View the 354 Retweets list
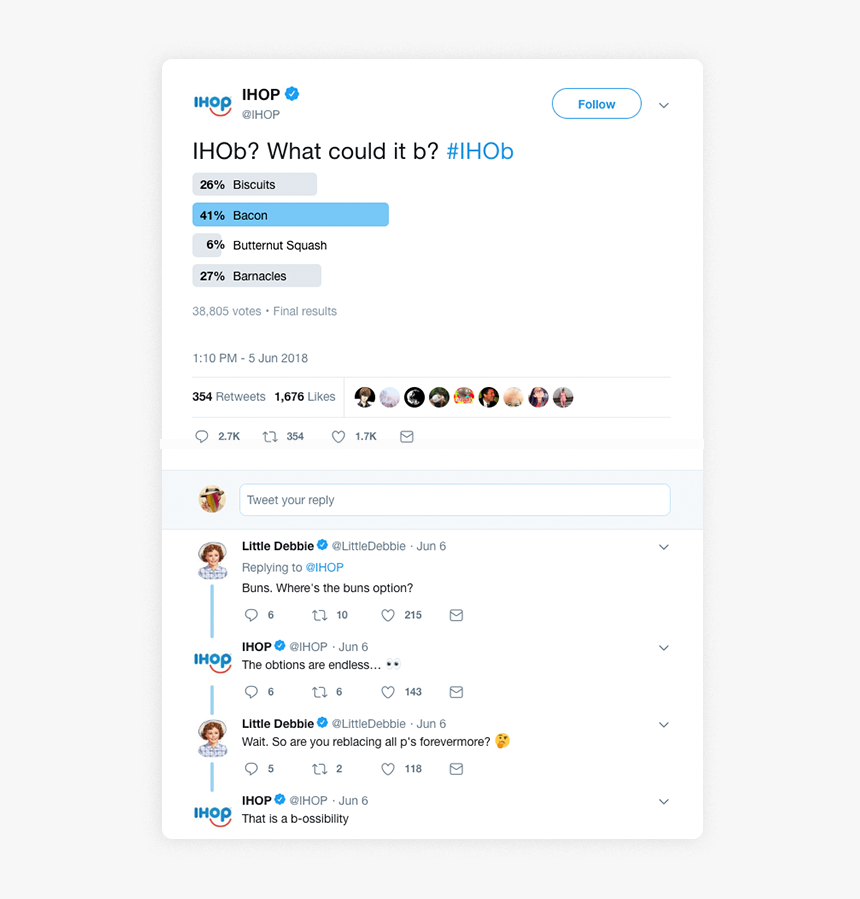Viewport: 860px width, 899px height. (228, 396)
